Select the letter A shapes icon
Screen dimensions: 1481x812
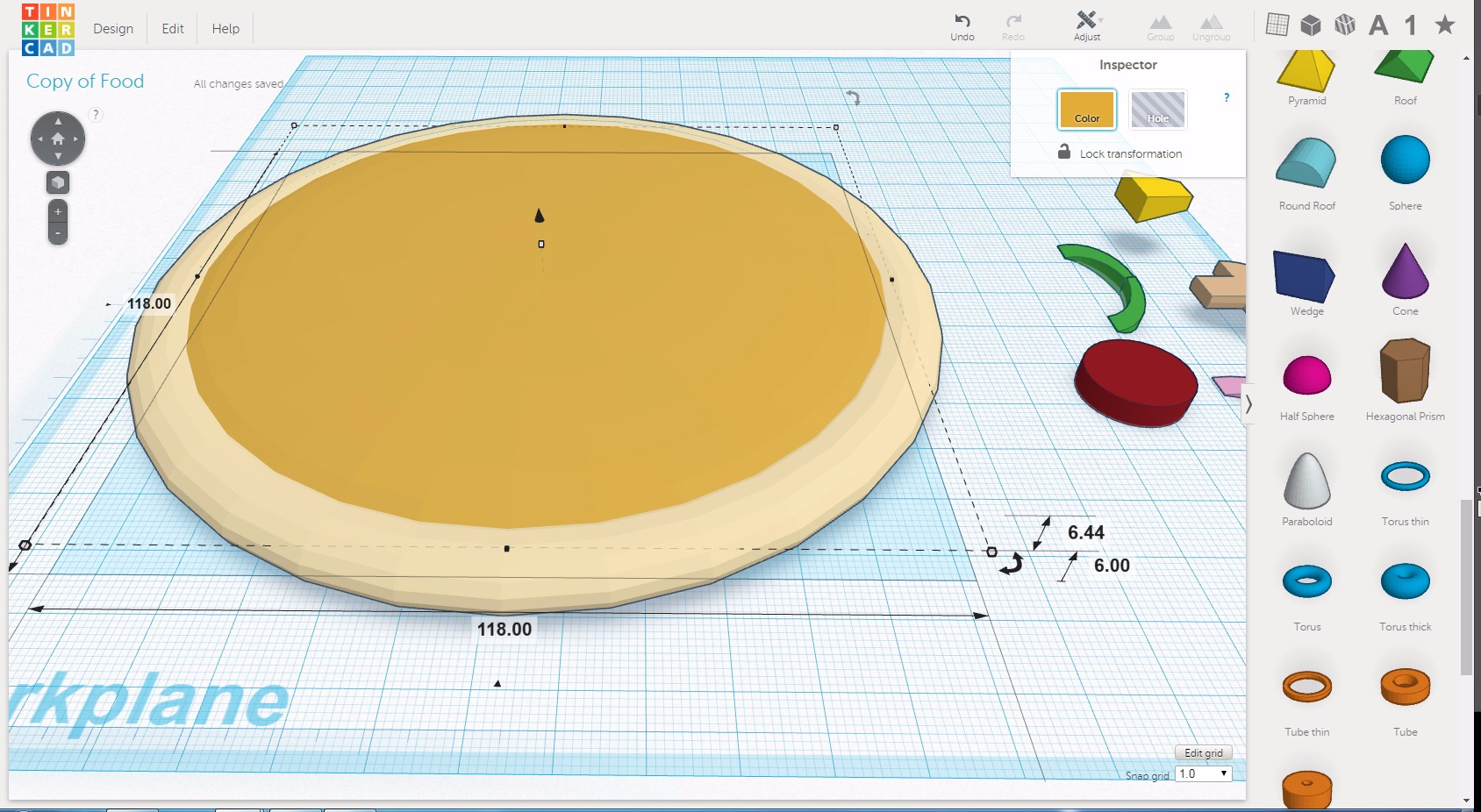pos(1378,25)
